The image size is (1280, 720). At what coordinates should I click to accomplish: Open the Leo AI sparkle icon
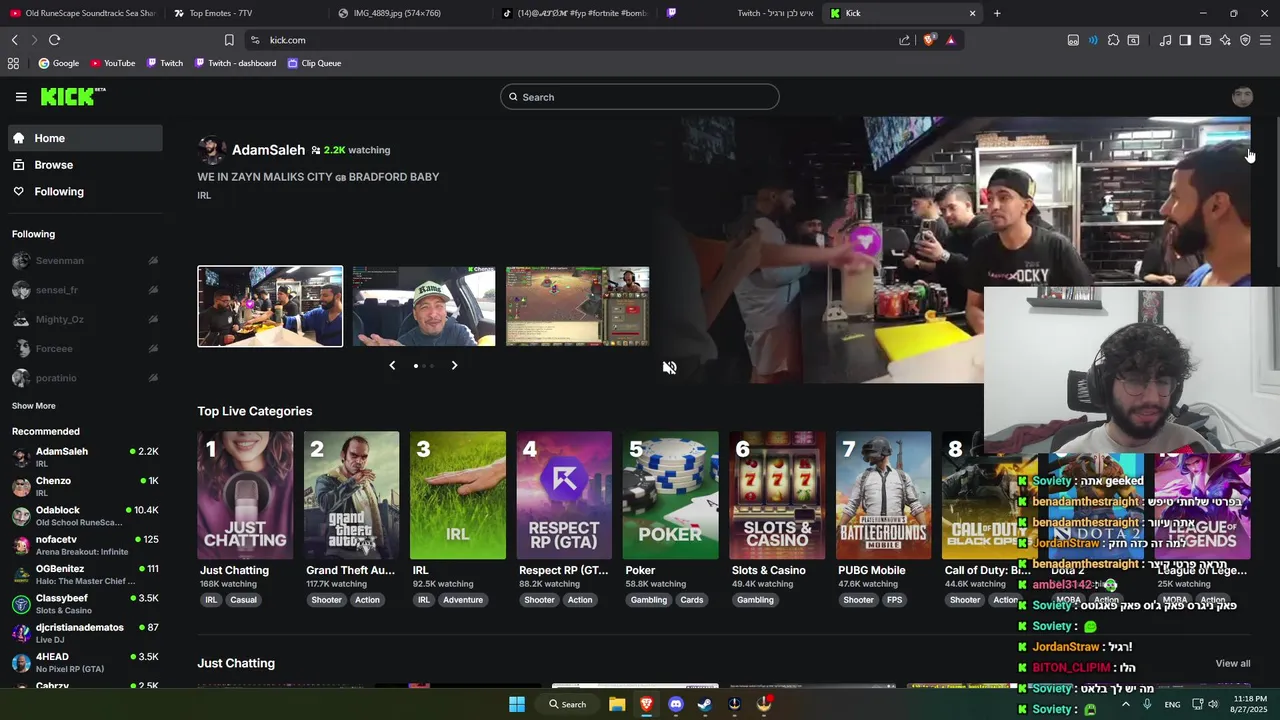point(1225,40)
